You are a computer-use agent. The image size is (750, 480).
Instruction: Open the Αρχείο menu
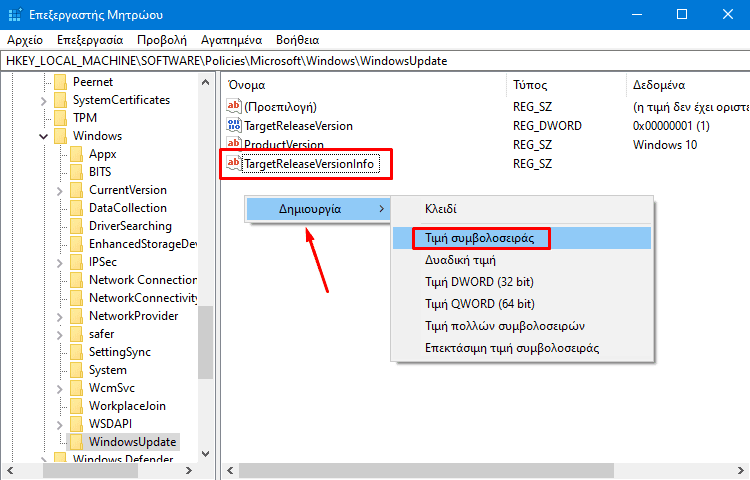point(25,40)
